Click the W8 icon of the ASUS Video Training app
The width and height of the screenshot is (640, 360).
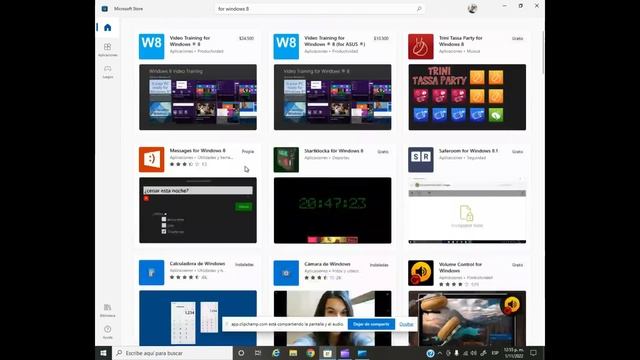(x=286, y=46)
